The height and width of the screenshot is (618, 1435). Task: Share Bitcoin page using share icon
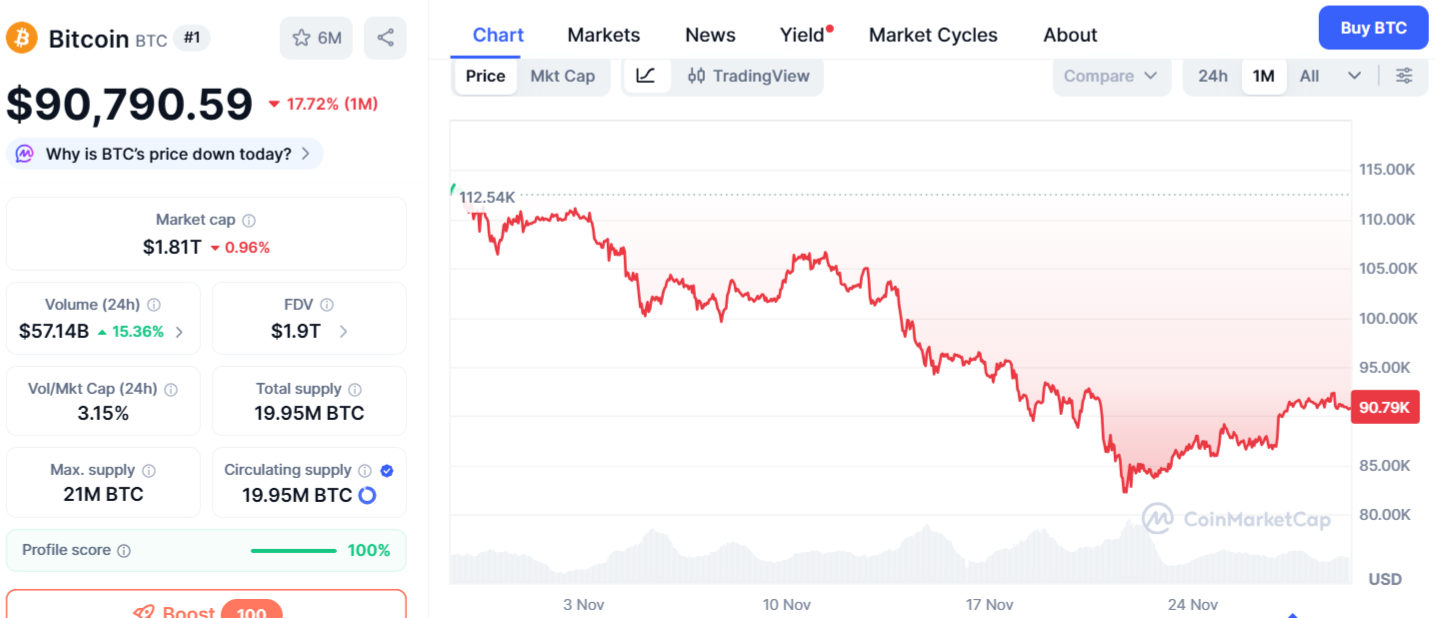(x=385, y=37)
